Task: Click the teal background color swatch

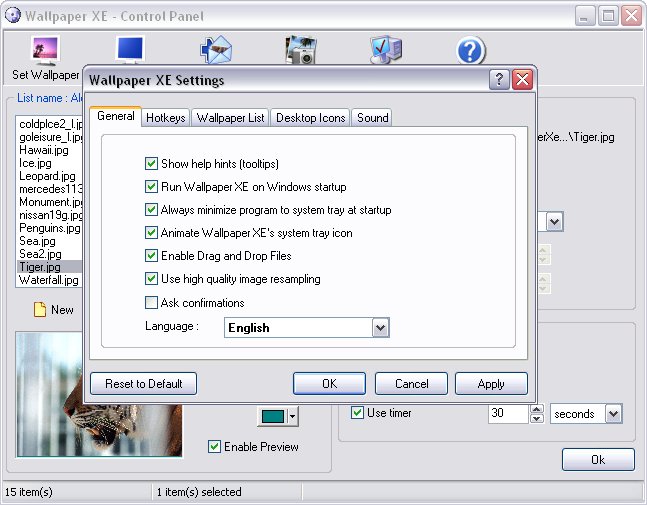Action: 273,416
